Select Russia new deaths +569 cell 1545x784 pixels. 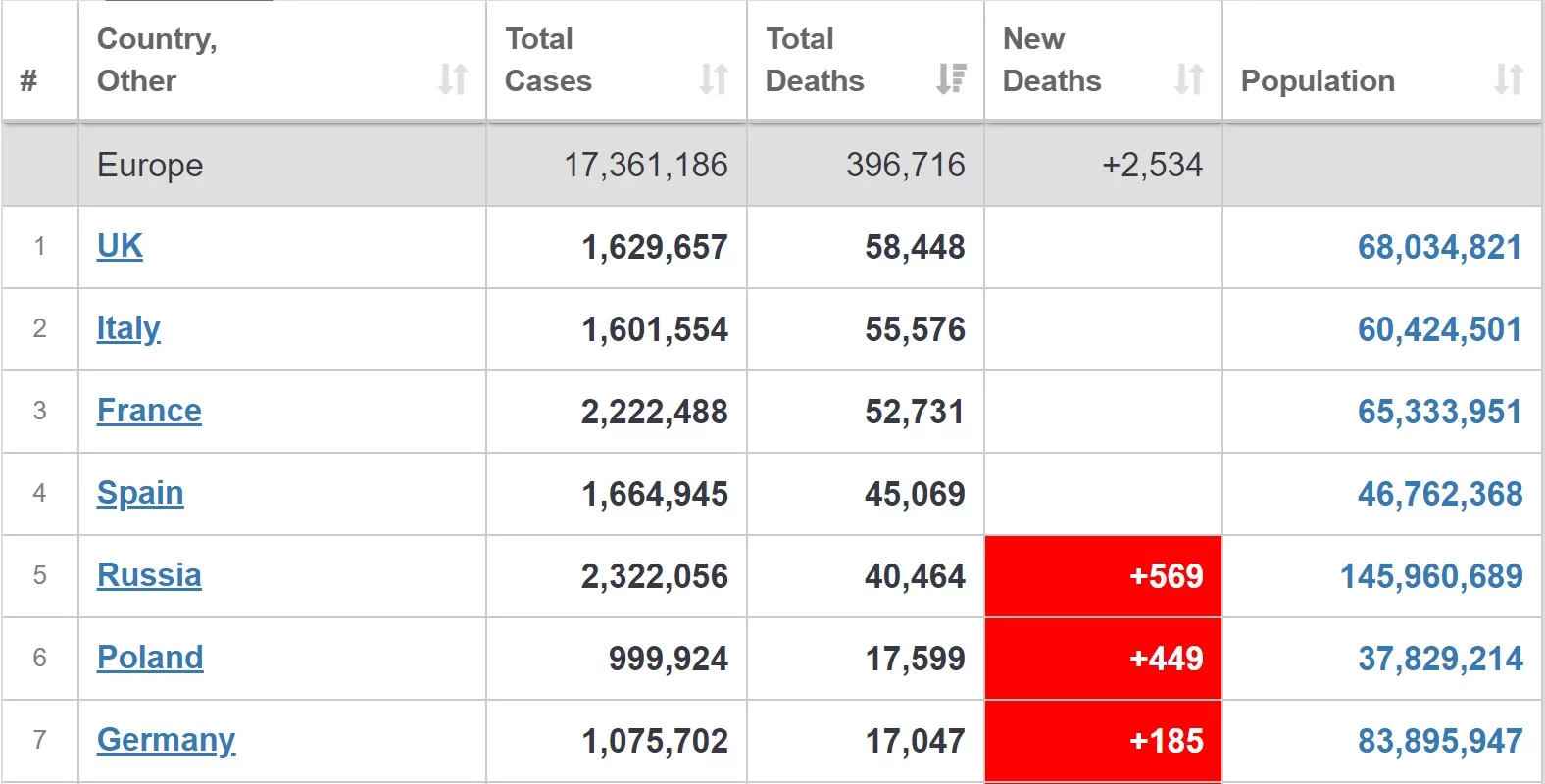1103,576
